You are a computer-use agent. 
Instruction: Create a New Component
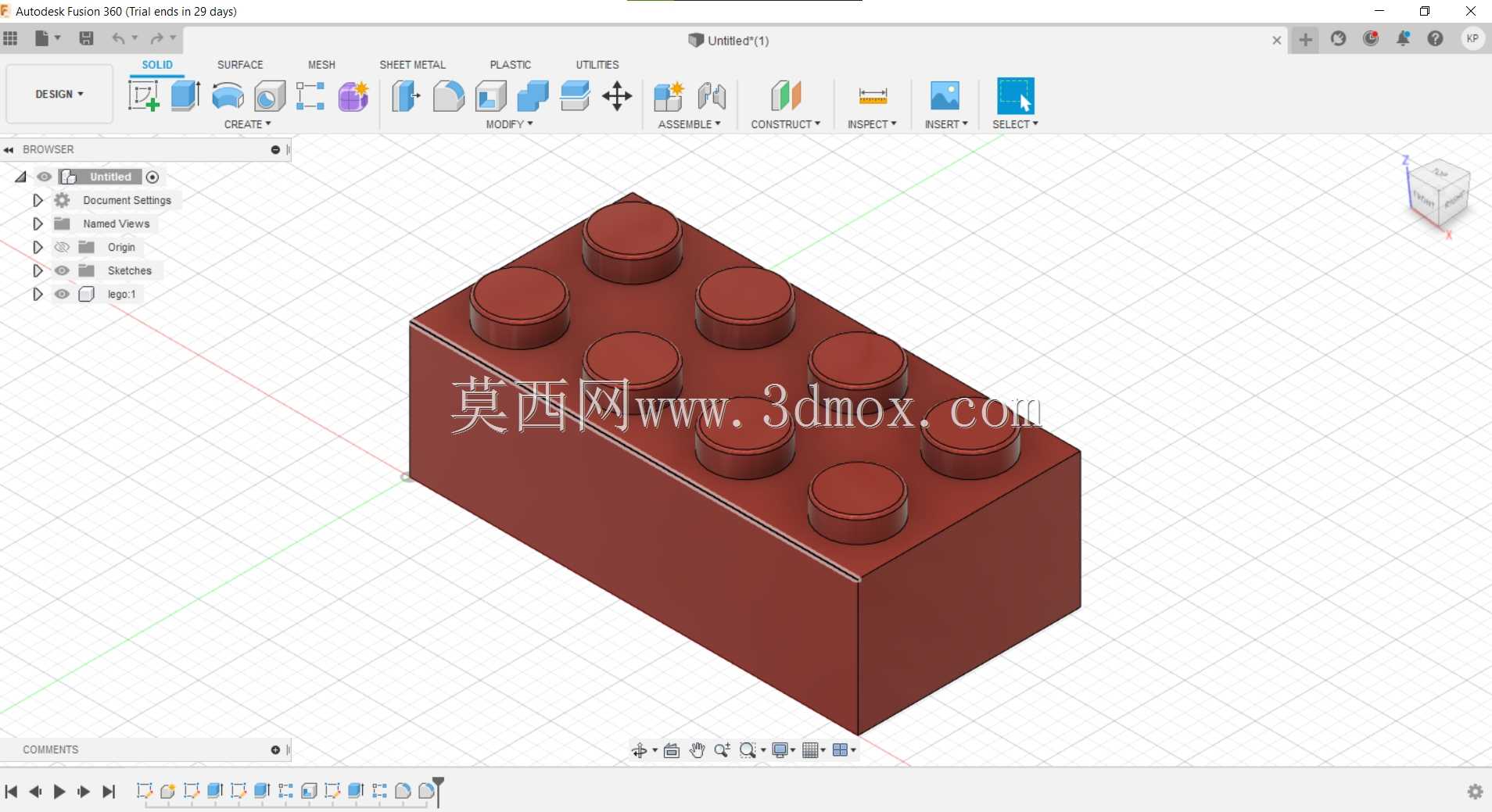point(669,96)
